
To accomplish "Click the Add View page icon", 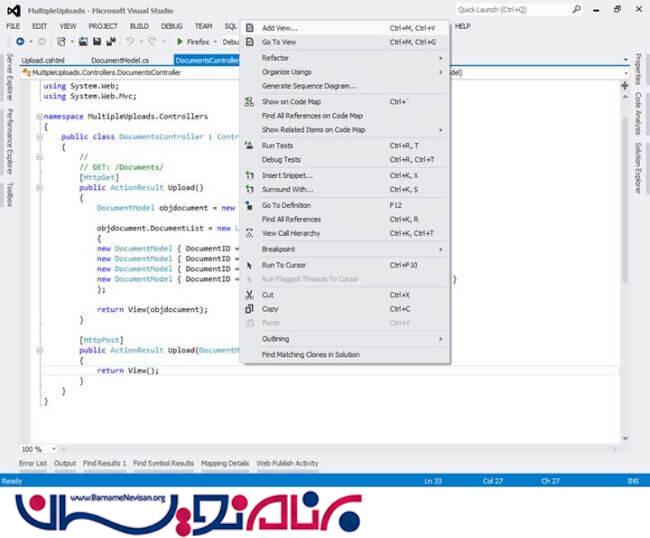I will pyautogui.click(x=250, y=28).
